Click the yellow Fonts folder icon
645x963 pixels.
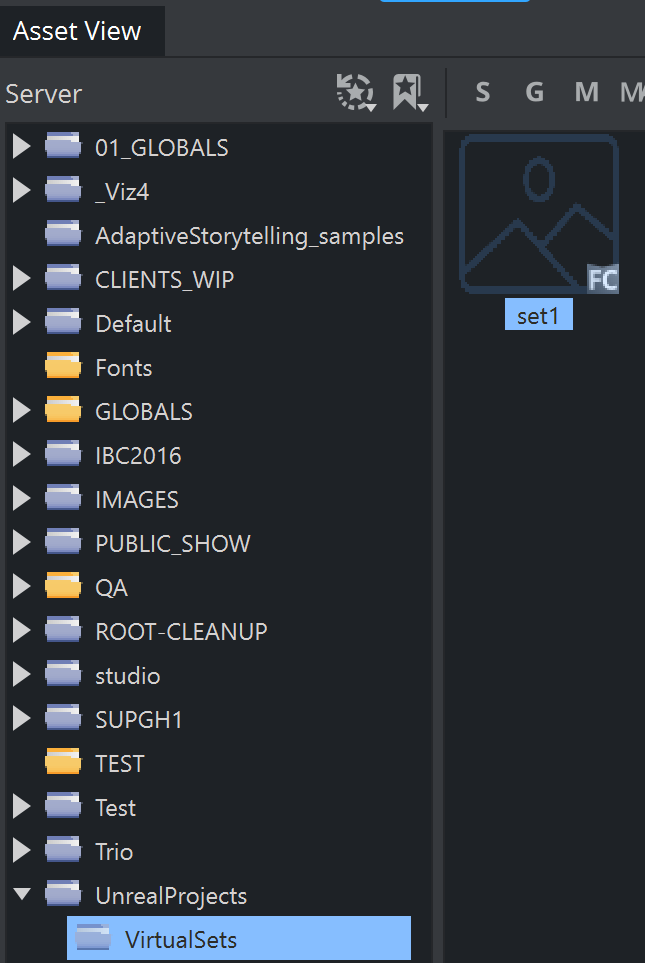[63, 367]
